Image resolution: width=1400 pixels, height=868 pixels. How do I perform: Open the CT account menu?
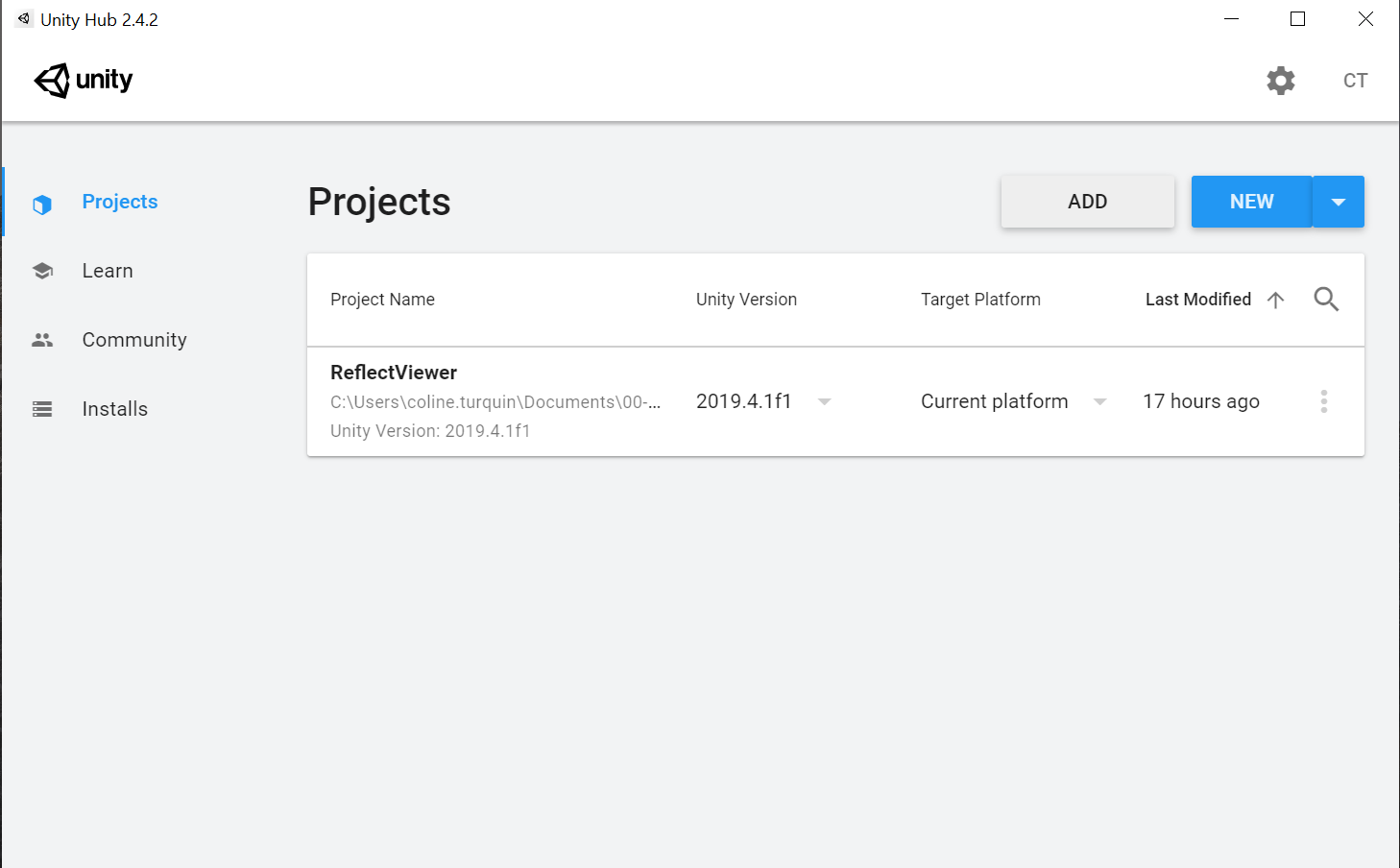1355,81
